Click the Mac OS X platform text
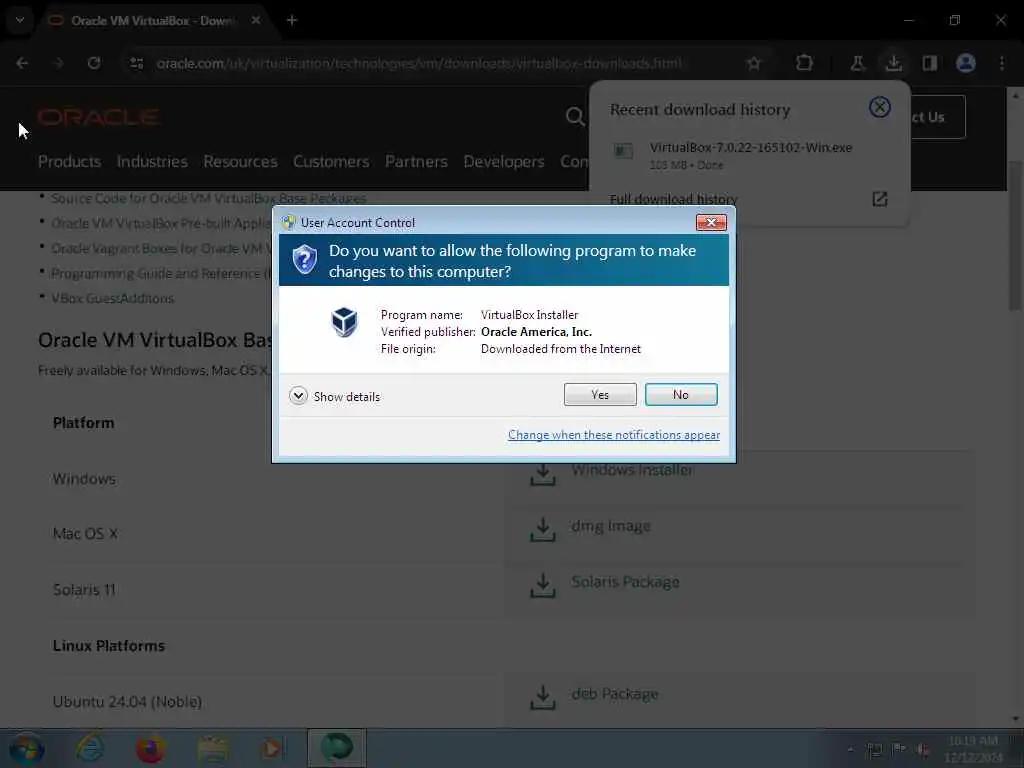The width and height of the screenshot is (1024, 768). 86,534
